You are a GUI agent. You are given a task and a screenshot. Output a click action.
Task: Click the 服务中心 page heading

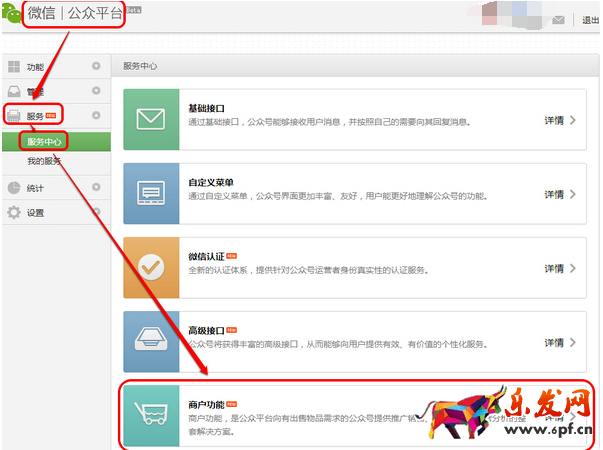click(x=140, y=66)
